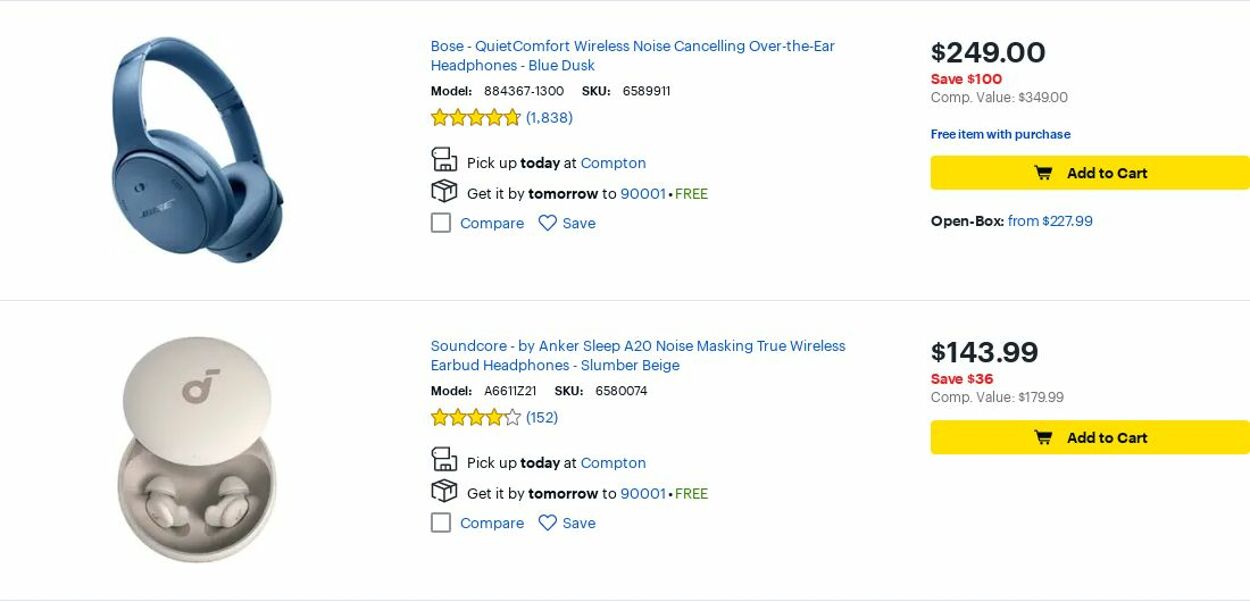Click Free item with purchase link
This screenshot has height=602, width=1250.
click(x=1000, y=134)
